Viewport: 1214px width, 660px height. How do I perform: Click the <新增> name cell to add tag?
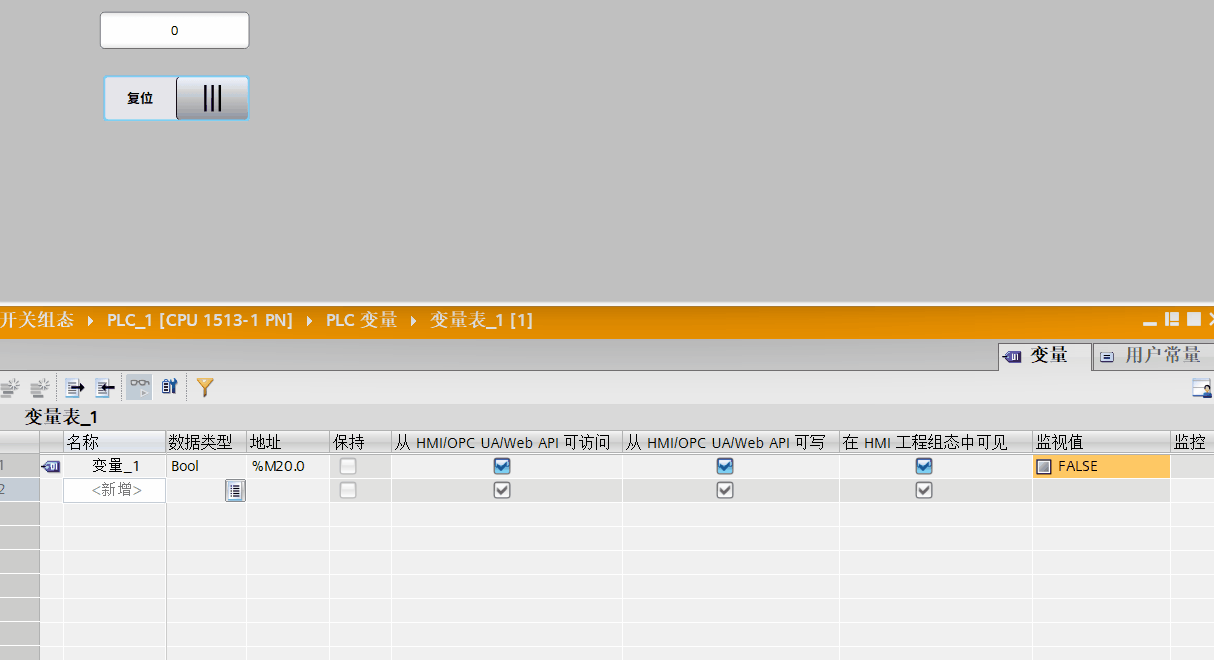point(115,490)
